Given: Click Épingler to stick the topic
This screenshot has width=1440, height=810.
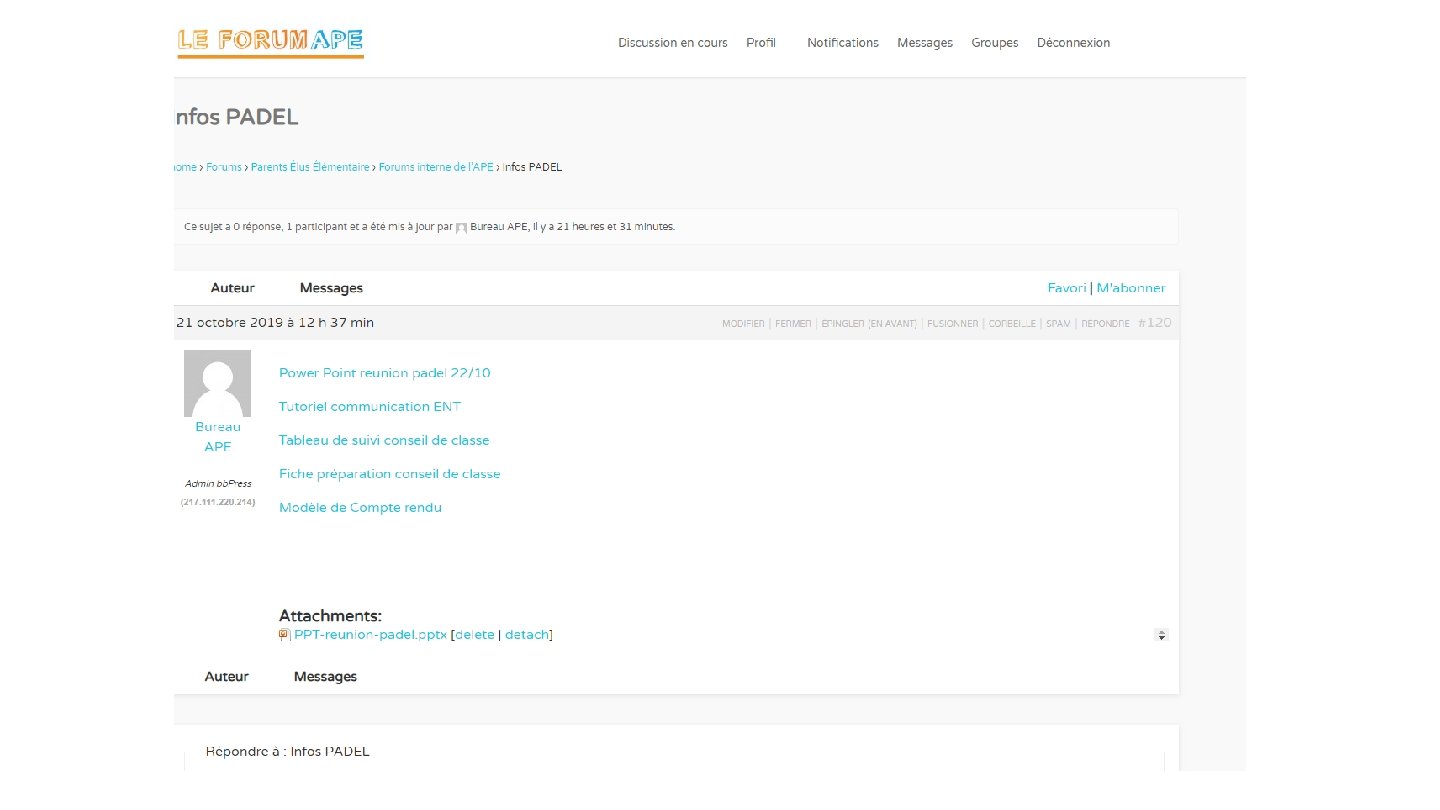Looking at the screenshot, I should pyautogui.click(x=843, y=324).
